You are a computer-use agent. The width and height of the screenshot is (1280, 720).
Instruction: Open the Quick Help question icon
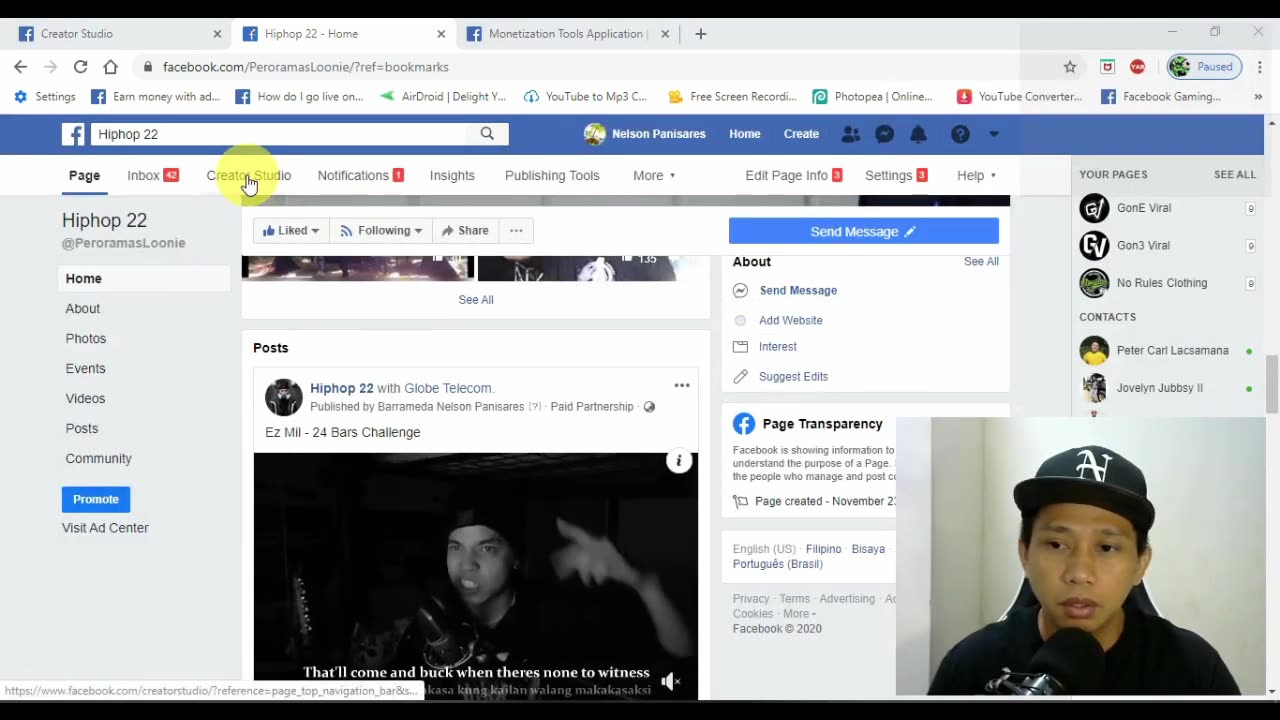click(x=960, y=134)
